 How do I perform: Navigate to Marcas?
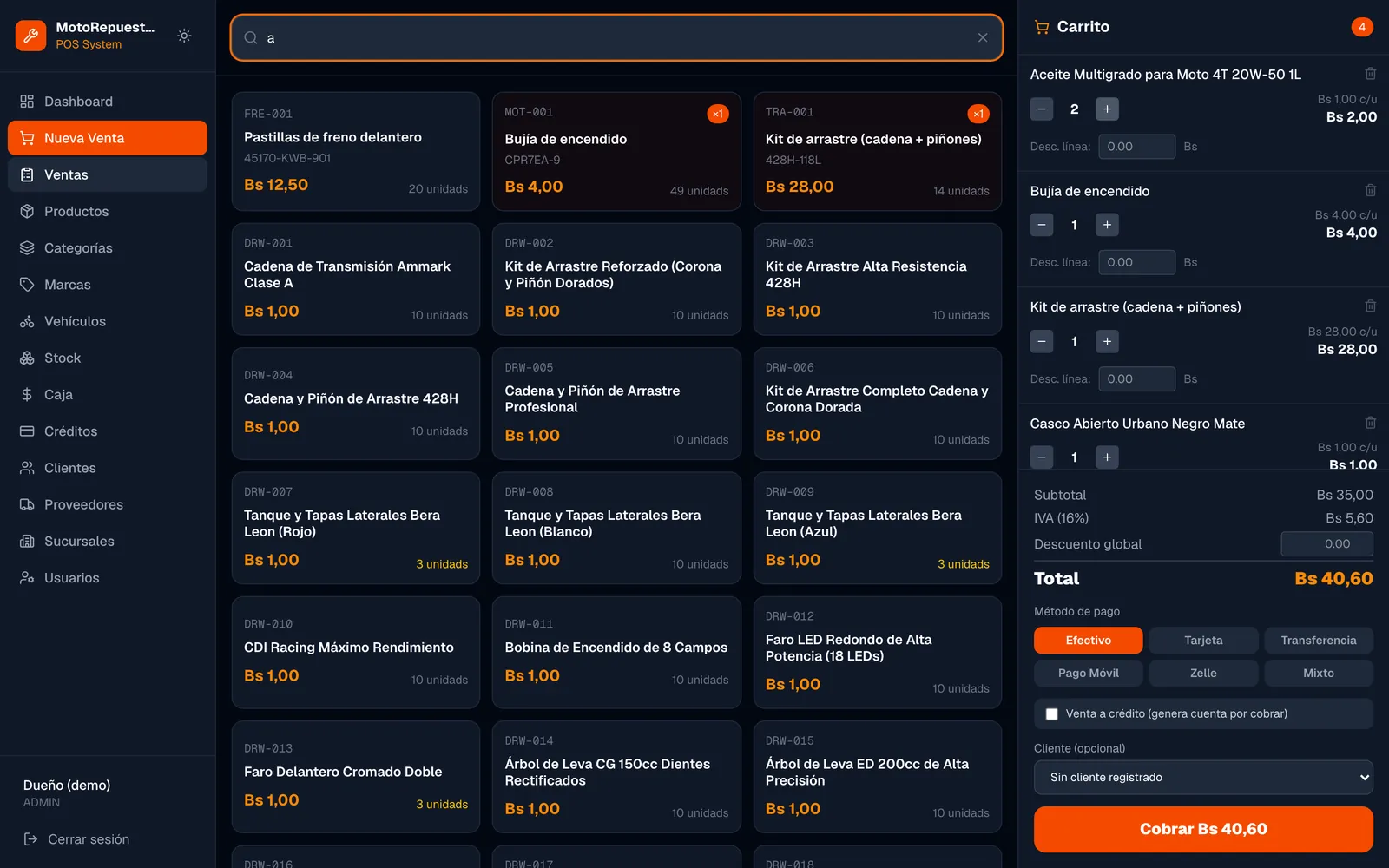click(x=108, y=285)
